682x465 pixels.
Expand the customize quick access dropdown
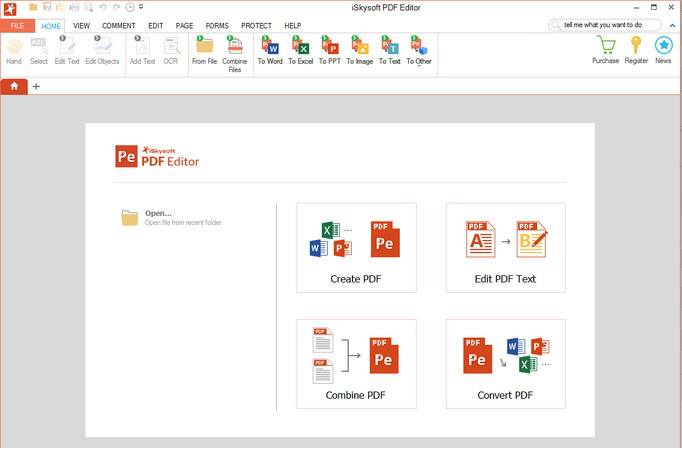pos(141,7)
